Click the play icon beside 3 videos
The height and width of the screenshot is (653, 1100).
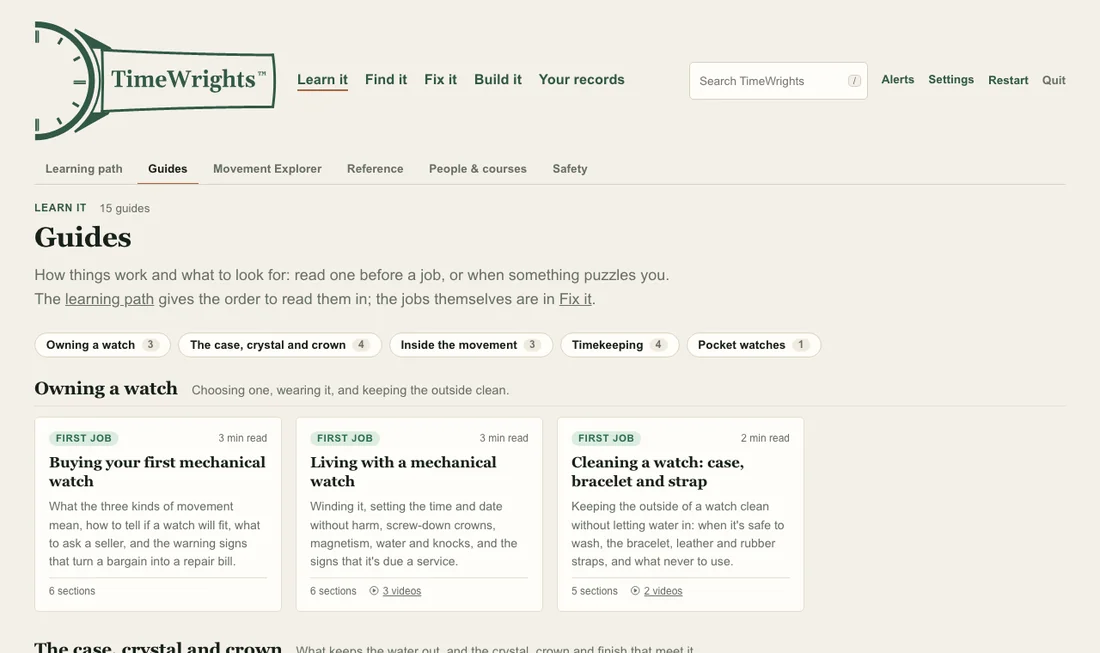pos(374,591)
